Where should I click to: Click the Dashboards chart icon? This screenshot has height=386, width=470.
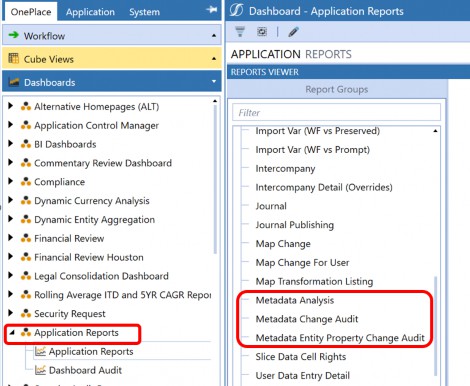(x=14, y=82)
